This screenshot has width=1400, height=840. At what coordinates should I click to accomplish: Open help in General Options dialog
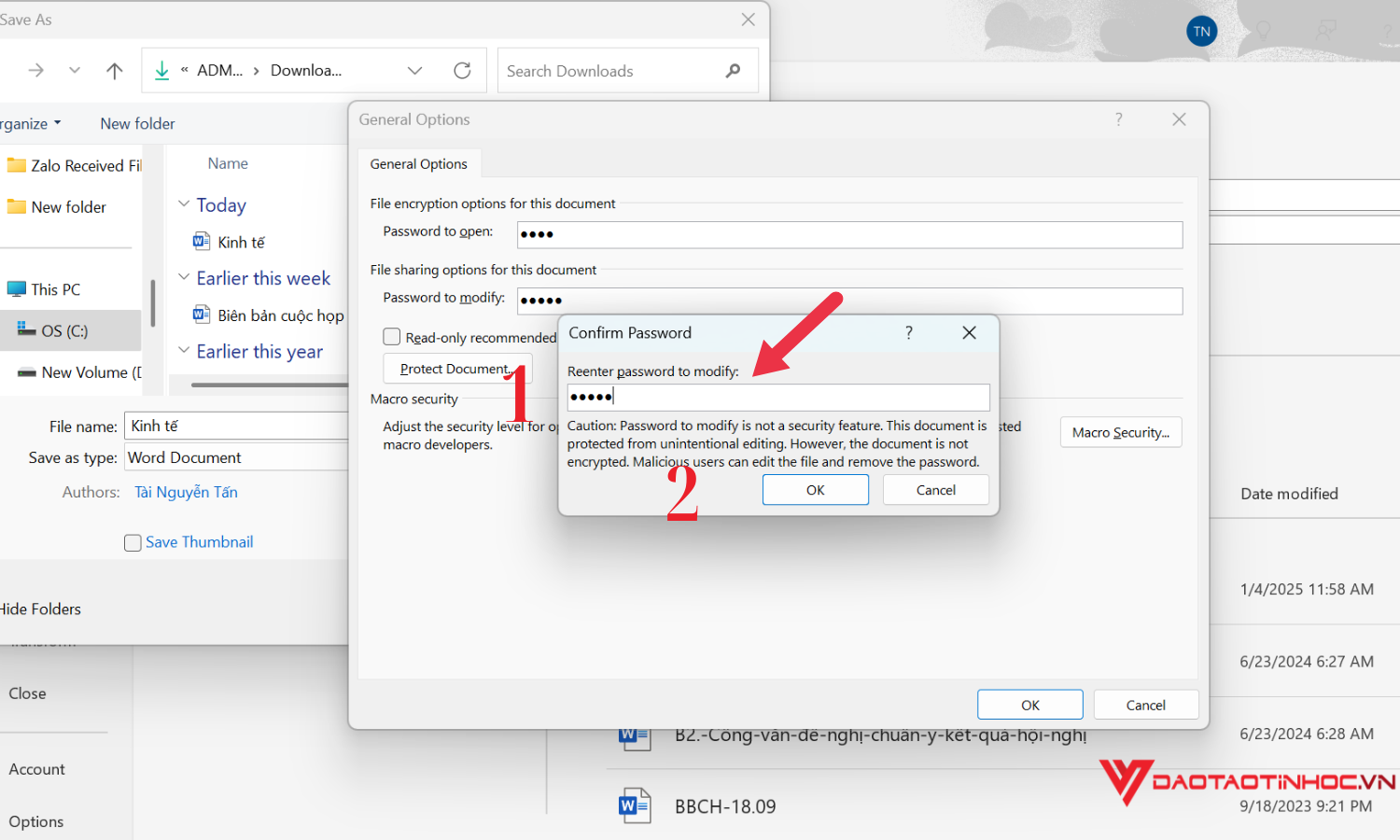tap(1119, 119)
